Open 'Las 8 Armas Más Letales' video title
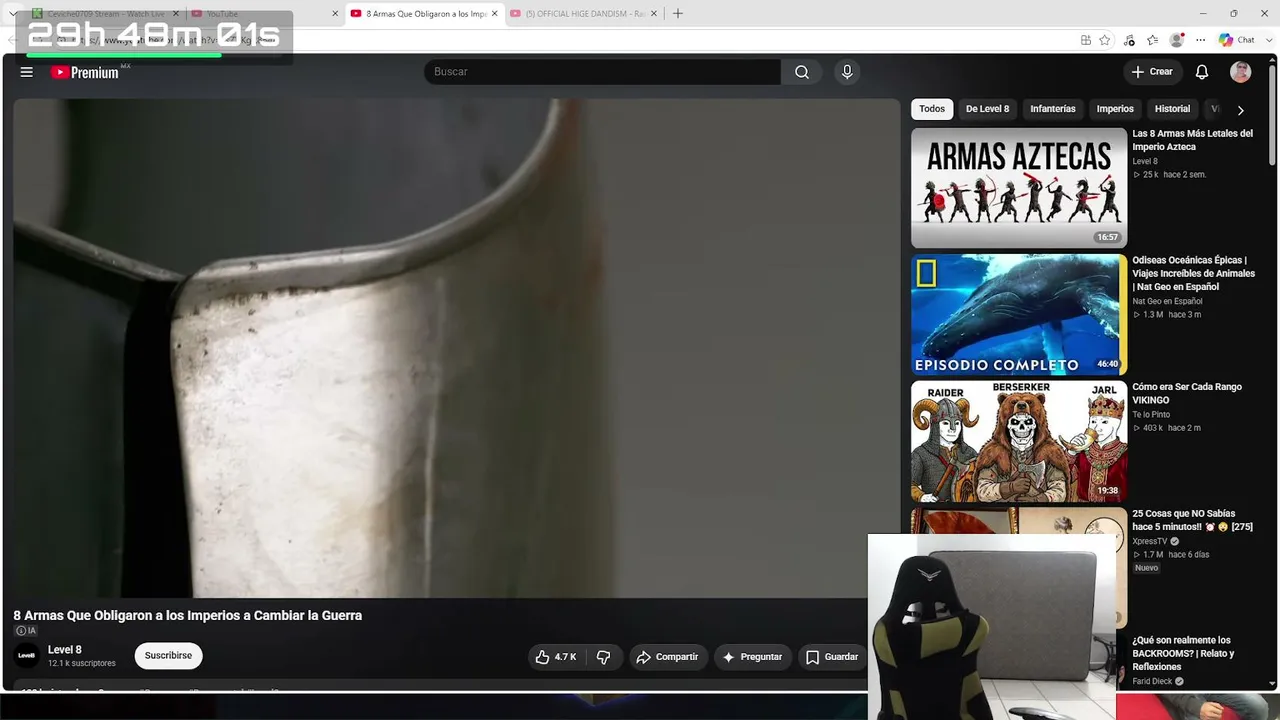This screenshot has height=720, width=1280. point(1192,140)
